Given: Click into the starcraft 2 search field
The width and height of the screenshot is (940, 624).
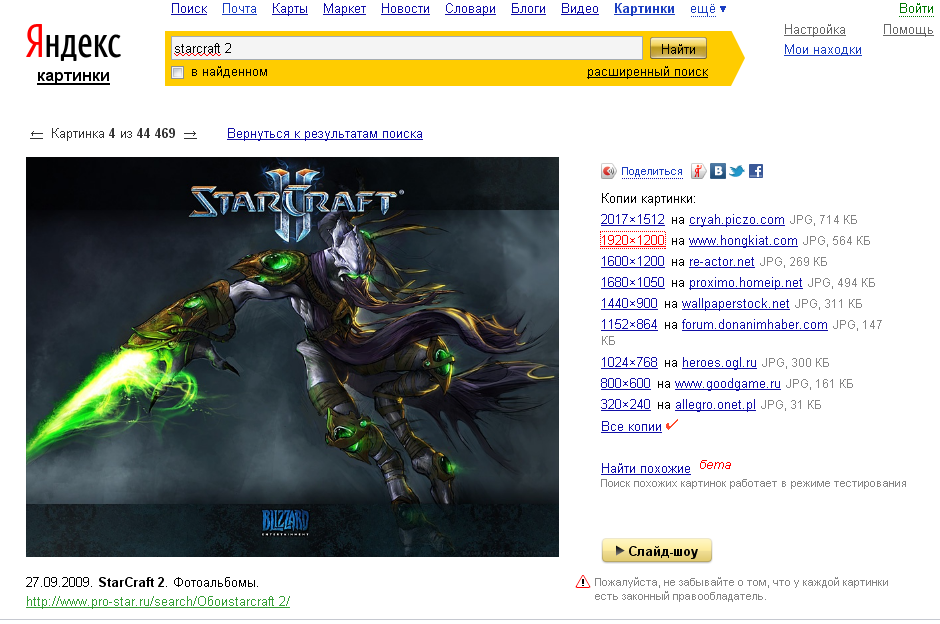Looking at the screenshot, I should coord(406,48).
